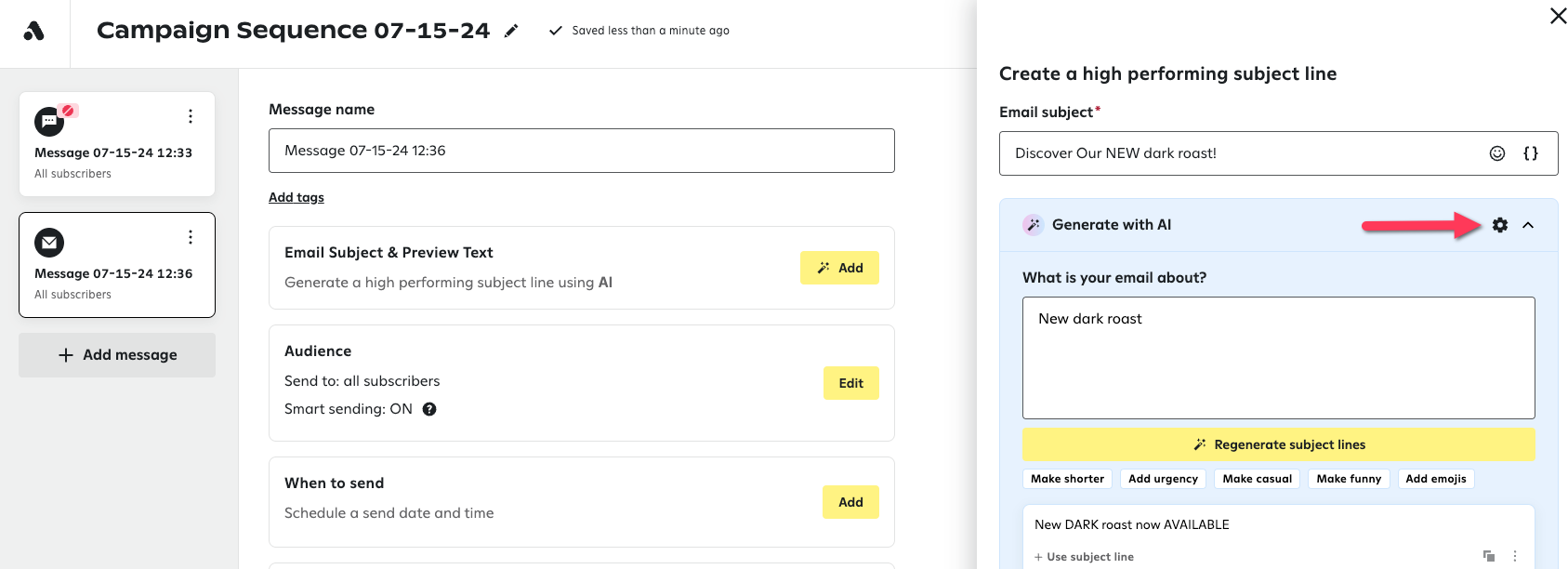Click the chat bubble icon on first message card
The height and width of the screenshot is (569, 1568).
pyautogui.click(x=49, y=122)
